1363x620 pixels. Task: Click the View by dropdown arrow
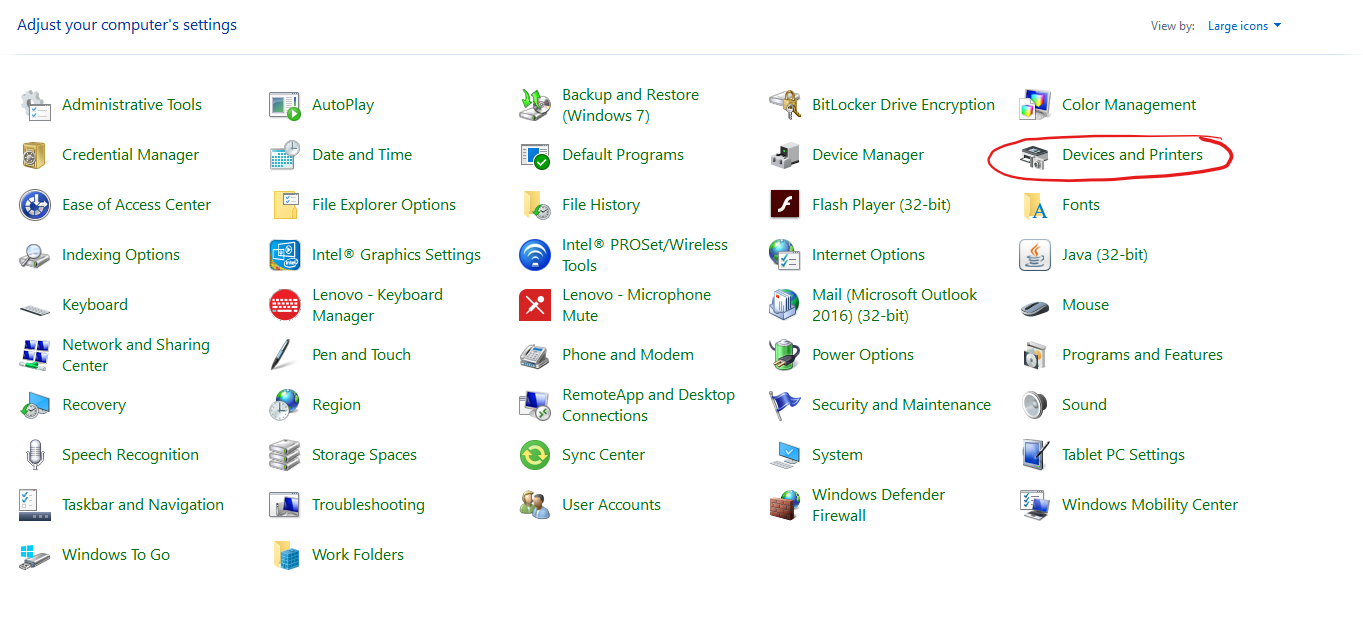point(1277,26)
